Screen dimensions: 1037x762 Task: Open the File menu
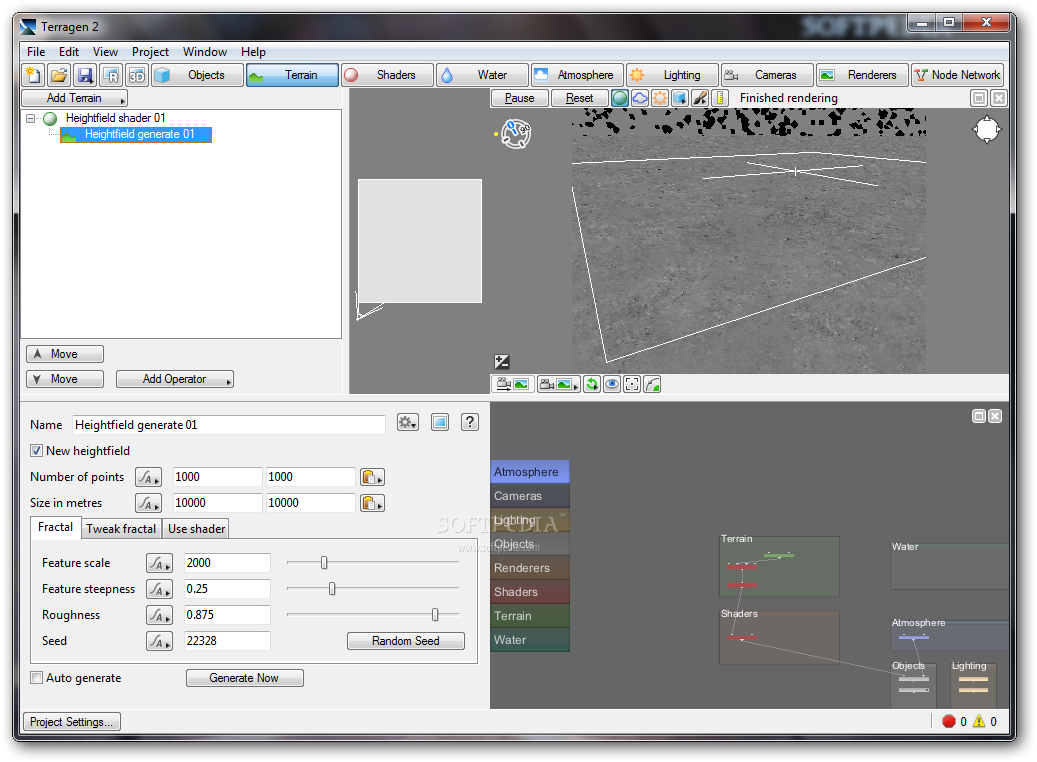click(x=36, y=52)
